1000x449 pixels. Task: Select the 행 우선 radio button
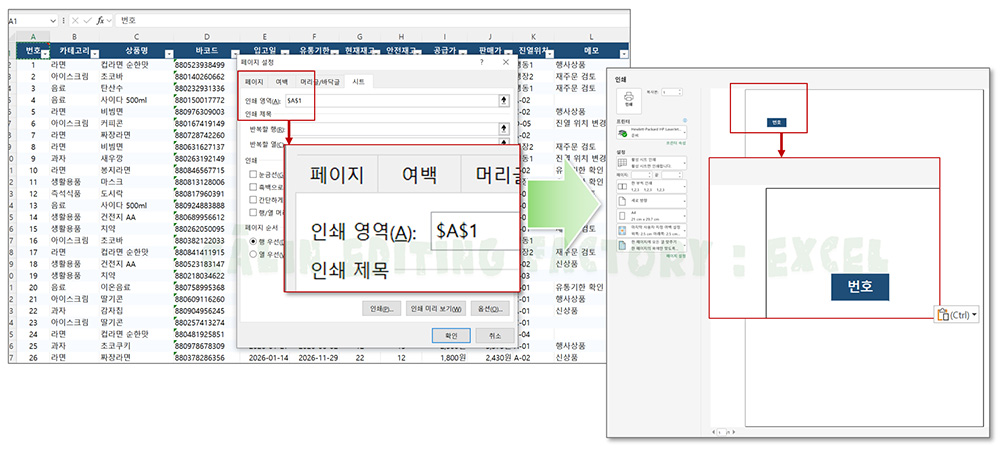point(253,242)
